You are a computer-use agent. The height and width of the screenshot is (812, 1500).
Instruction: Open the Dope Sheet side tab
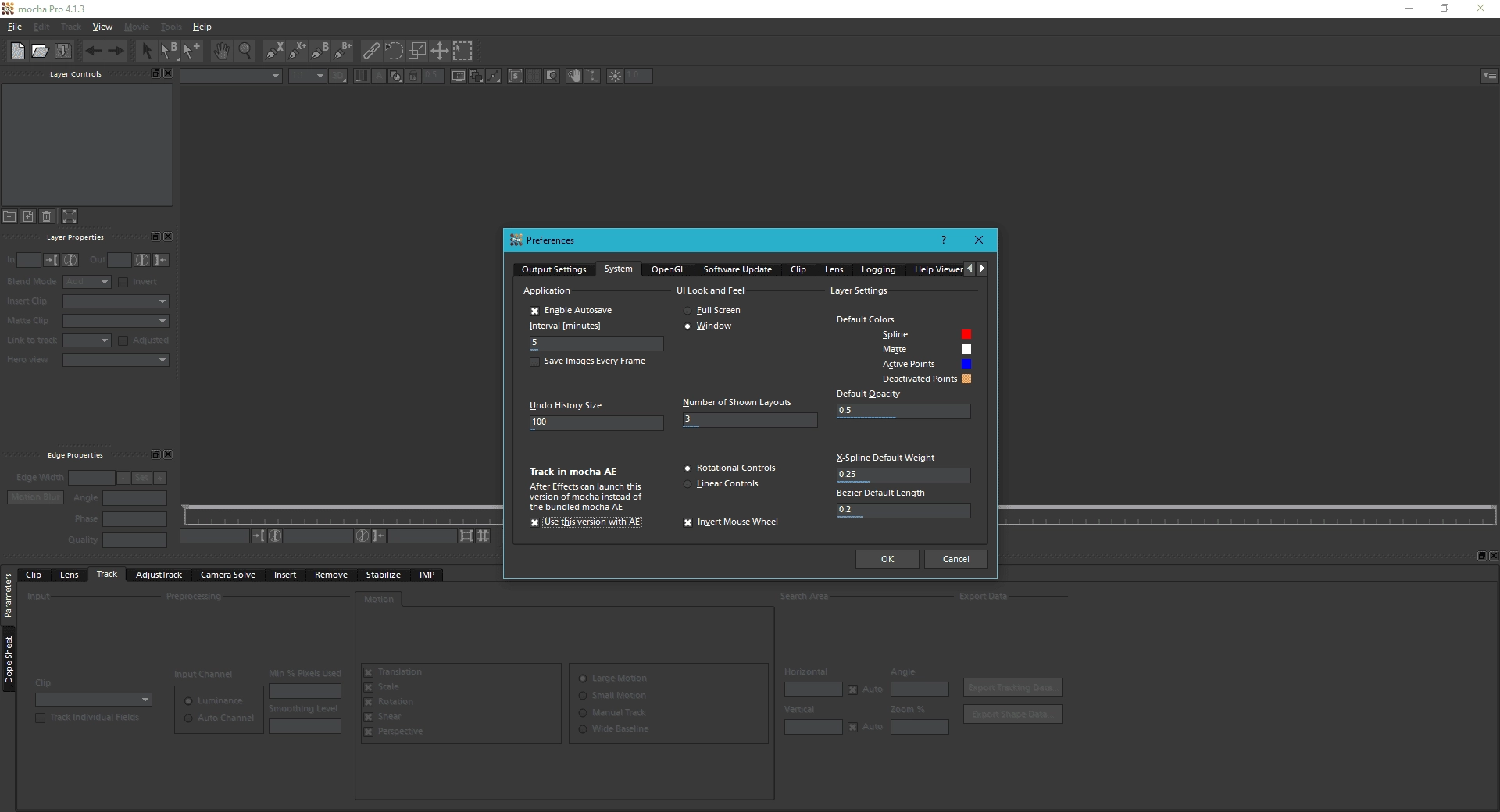[x=9, y=661]
